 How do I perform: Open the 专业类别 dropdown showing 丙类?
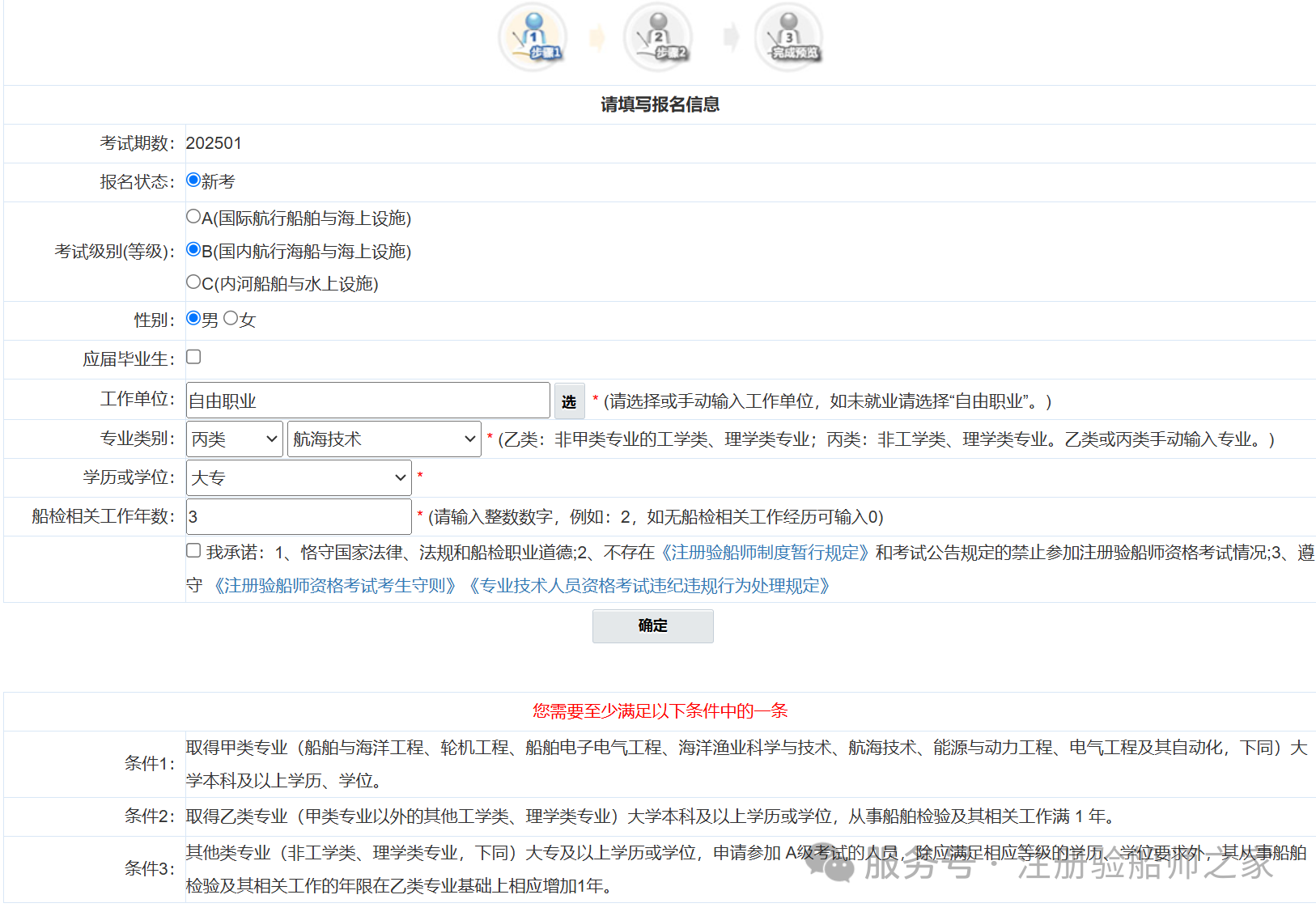click(234, 439)
